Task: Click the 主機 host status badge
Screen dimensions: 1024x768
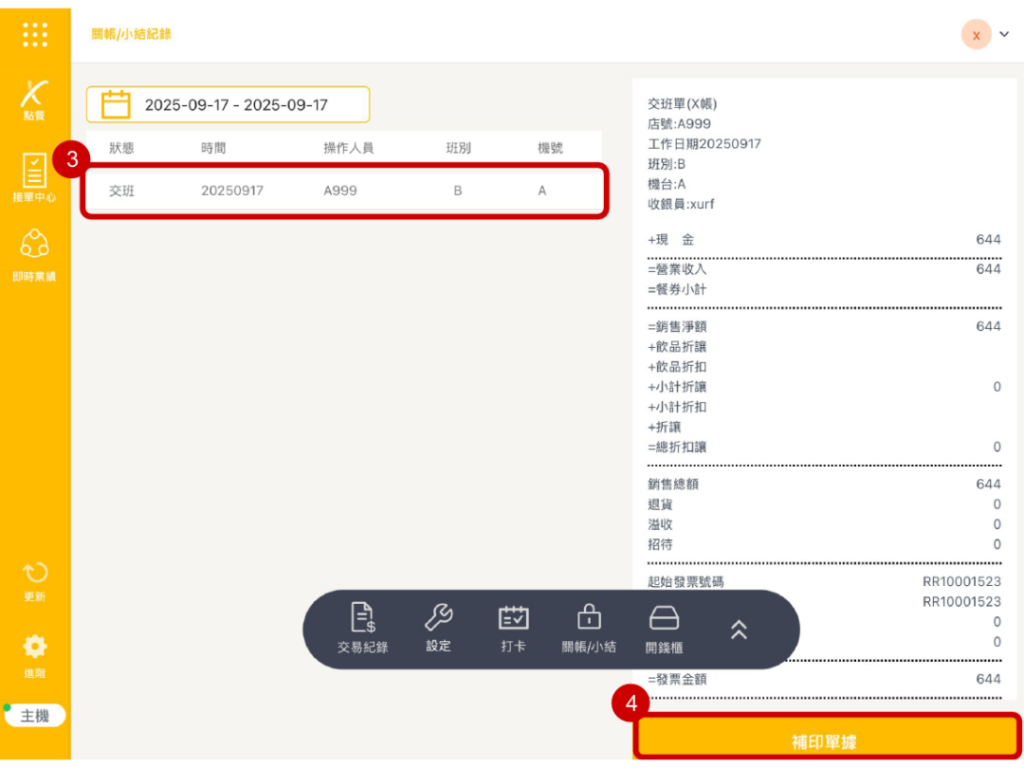Action: point(35,716)
